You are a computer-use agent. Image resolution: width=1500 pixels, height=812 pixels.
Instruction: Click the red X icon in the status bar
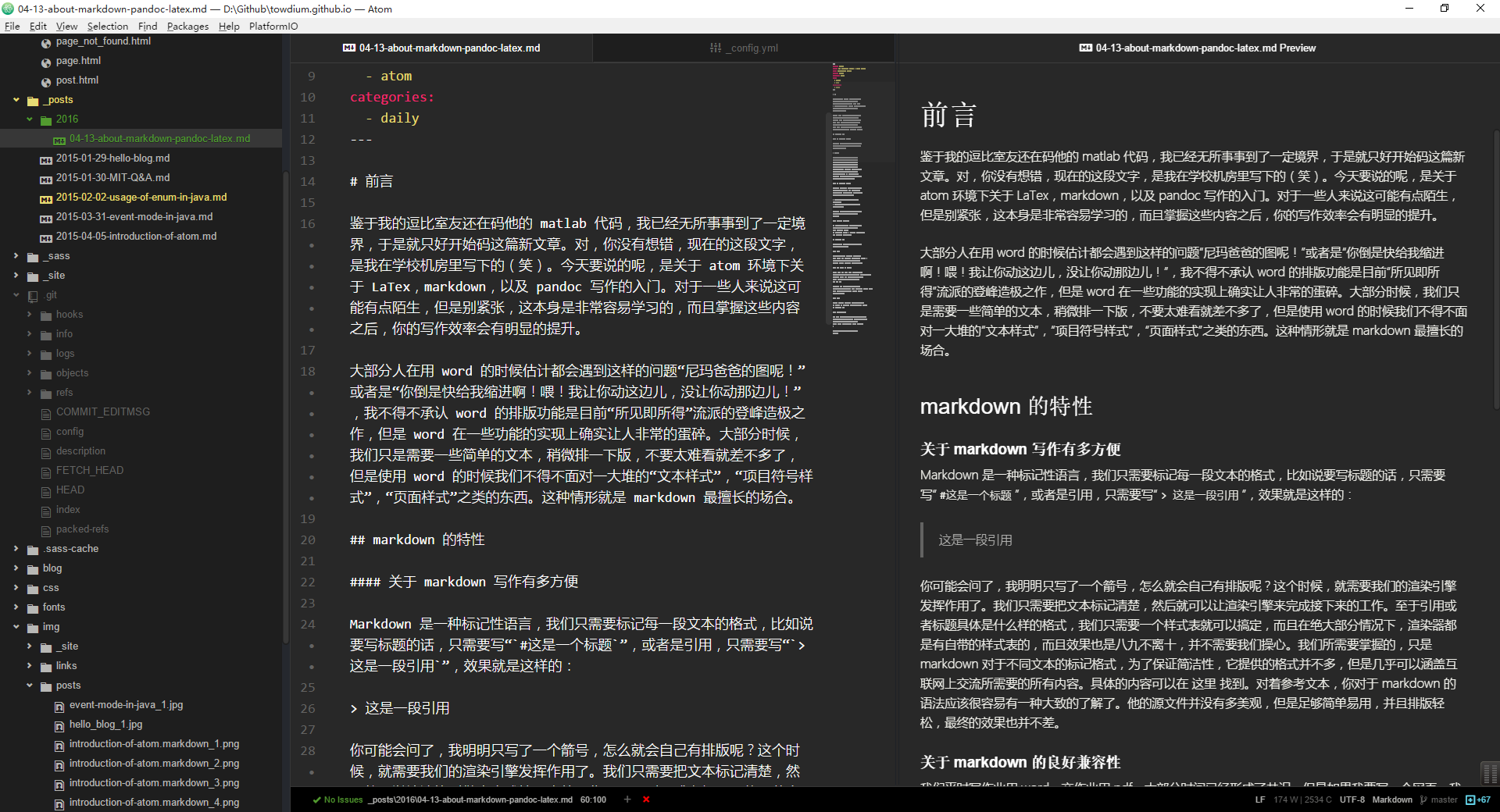646,800
